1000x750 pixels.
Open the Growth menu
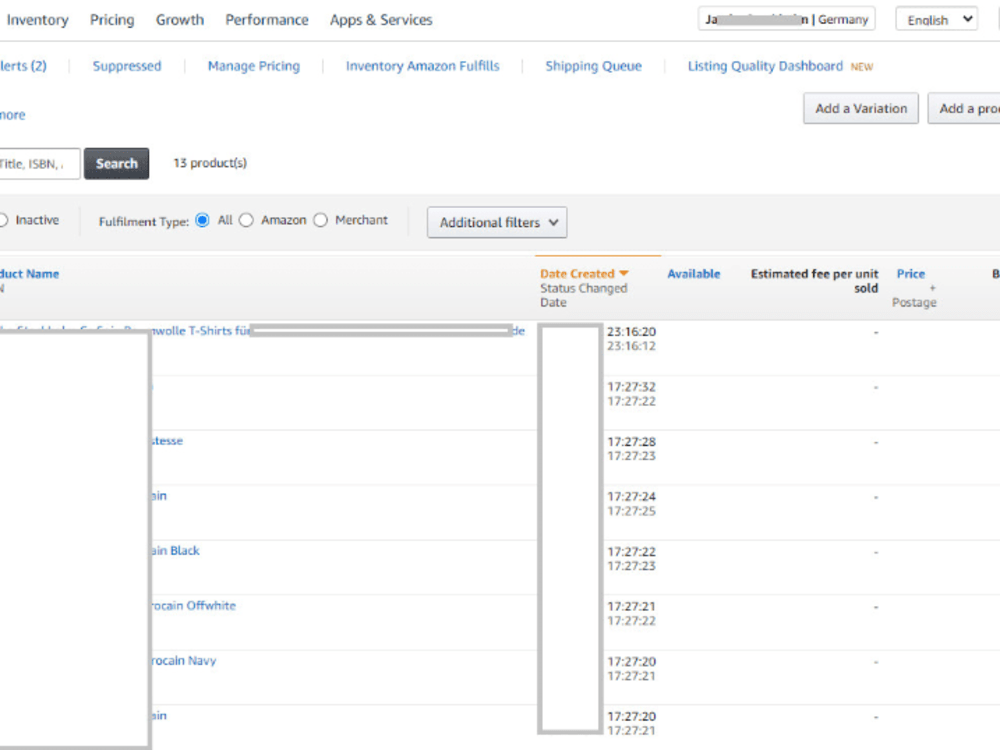[180, 20]
